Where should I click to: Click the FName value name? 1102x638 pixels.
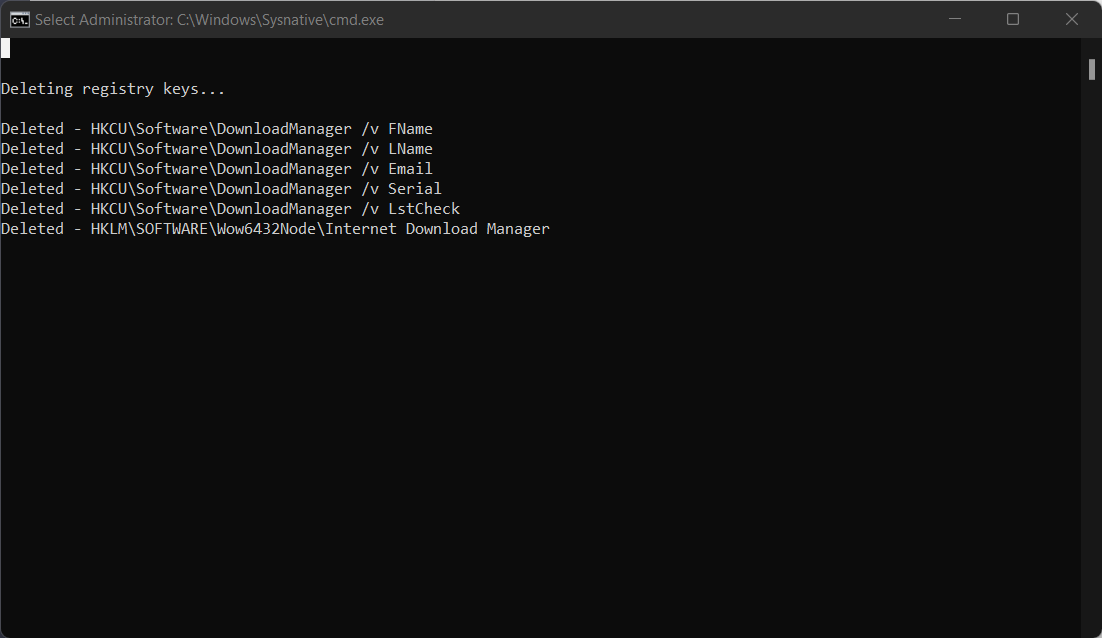click(x=410, y=129)
